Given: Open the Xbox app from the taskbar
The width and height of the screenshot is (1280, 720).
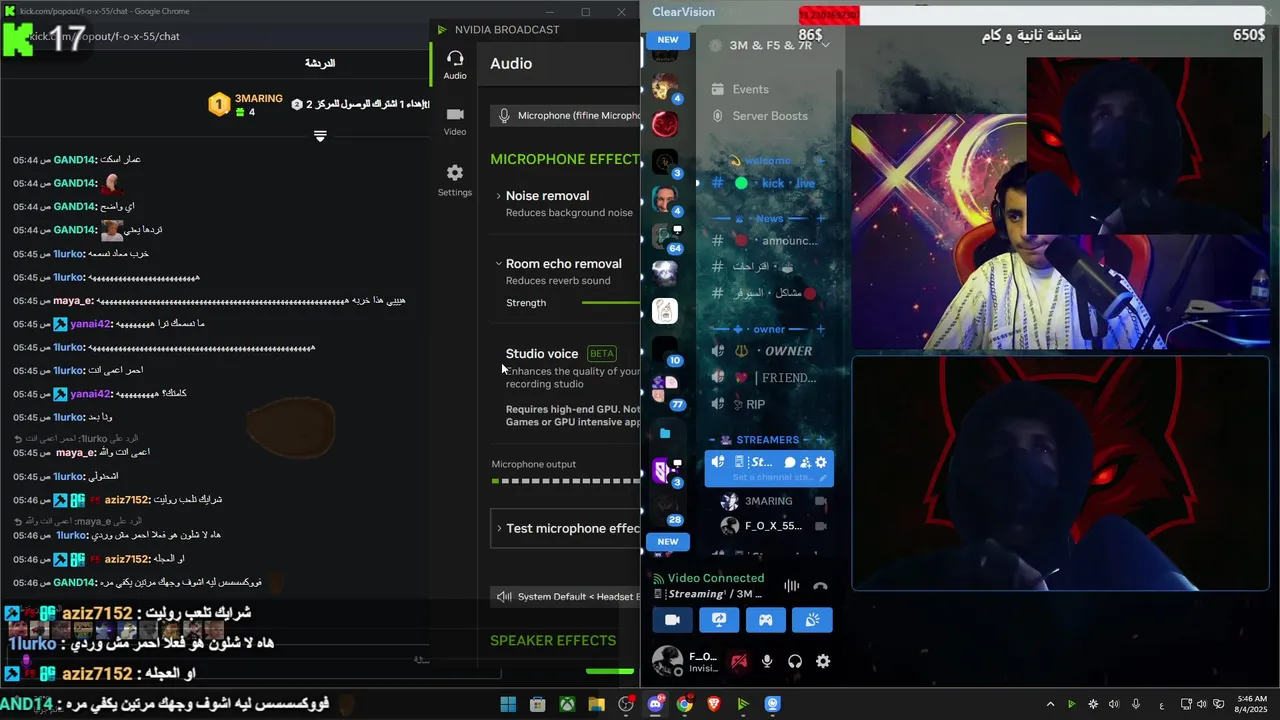Looking at the screenshot, I should pyautogui.click(x=567, y=704).
